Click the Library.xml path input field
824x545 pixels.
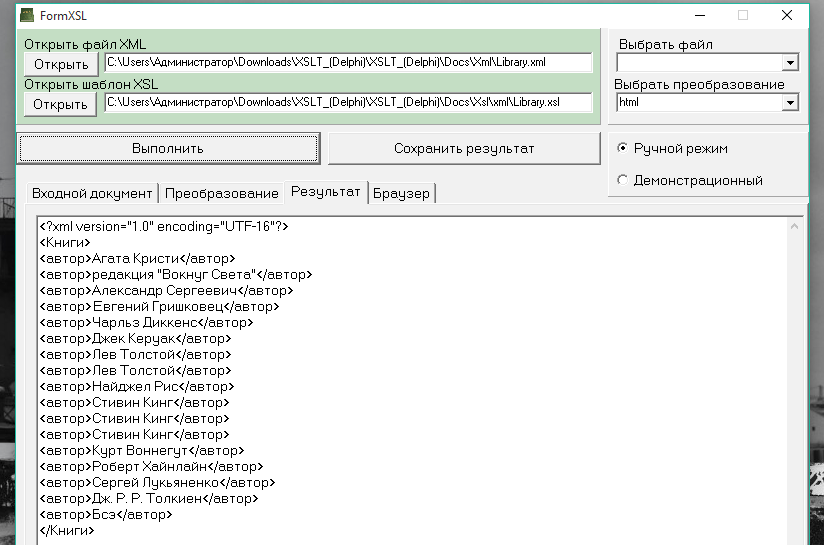[348, 63]
